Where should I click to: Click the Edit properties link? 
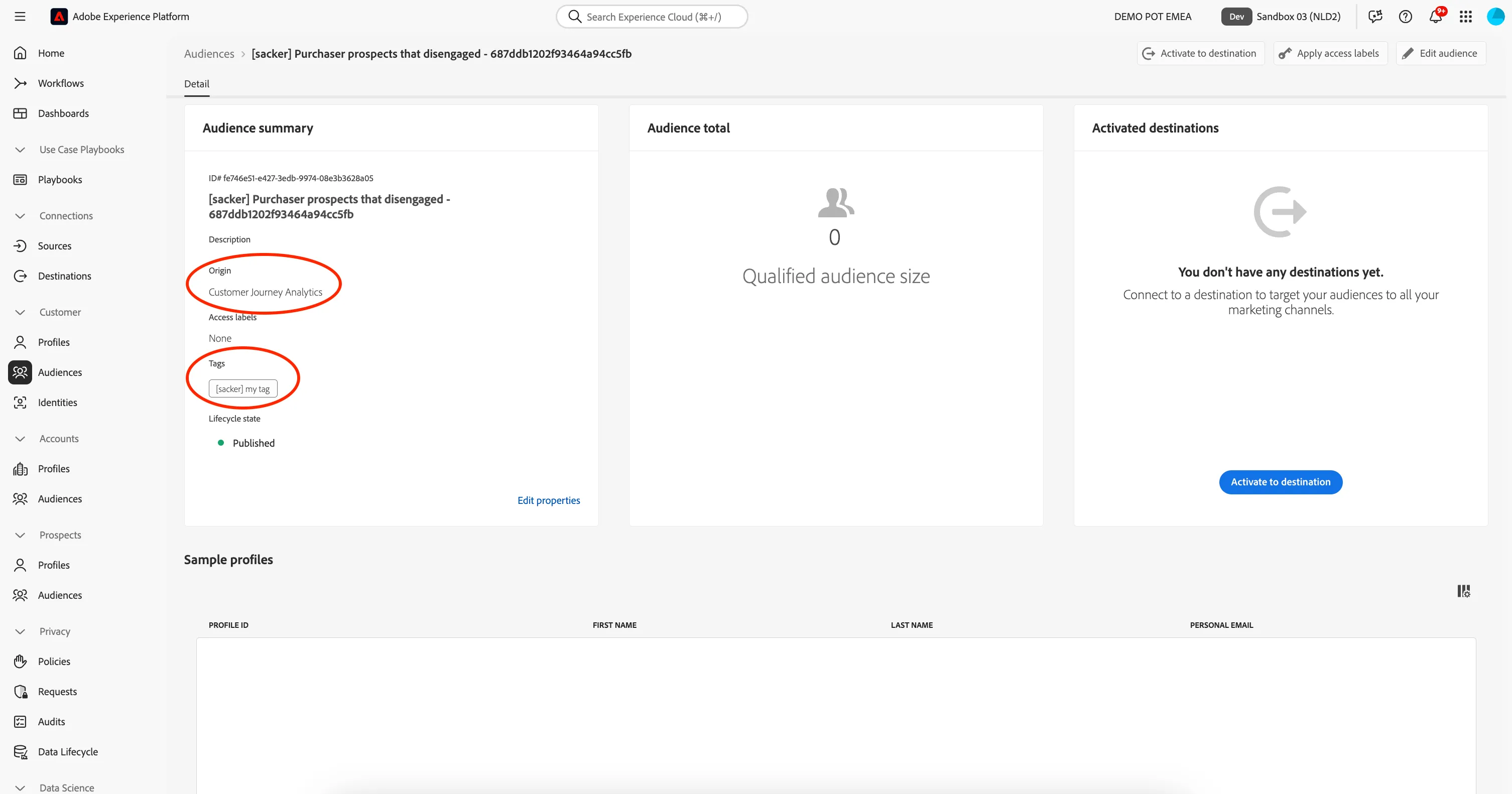[548, 500]
